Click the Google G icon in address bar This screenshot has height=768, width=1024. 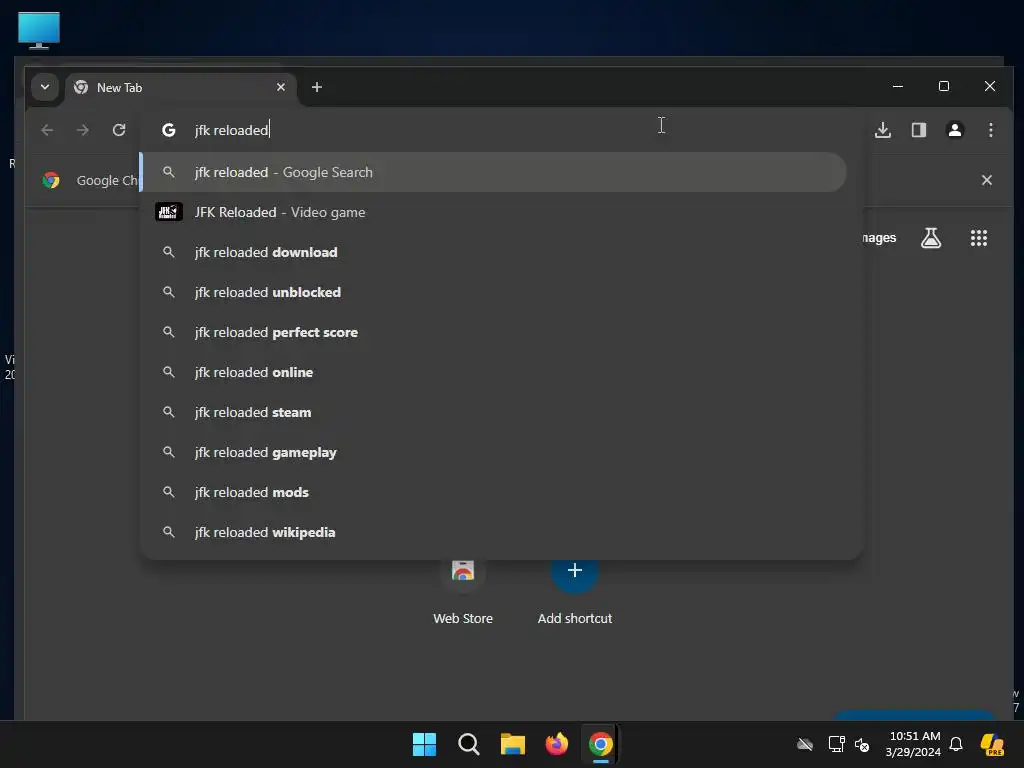click(168, 130)
